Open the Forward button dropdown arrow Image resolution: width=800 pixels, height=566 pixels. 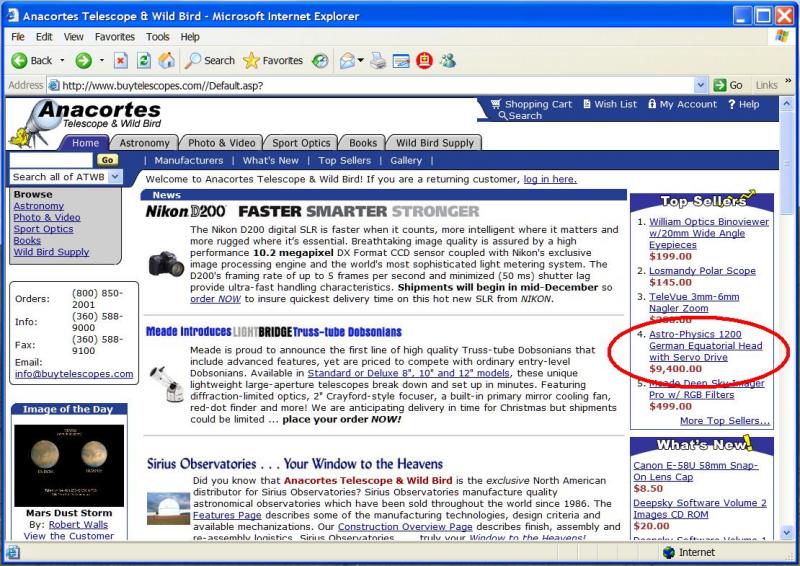[102, 61]
